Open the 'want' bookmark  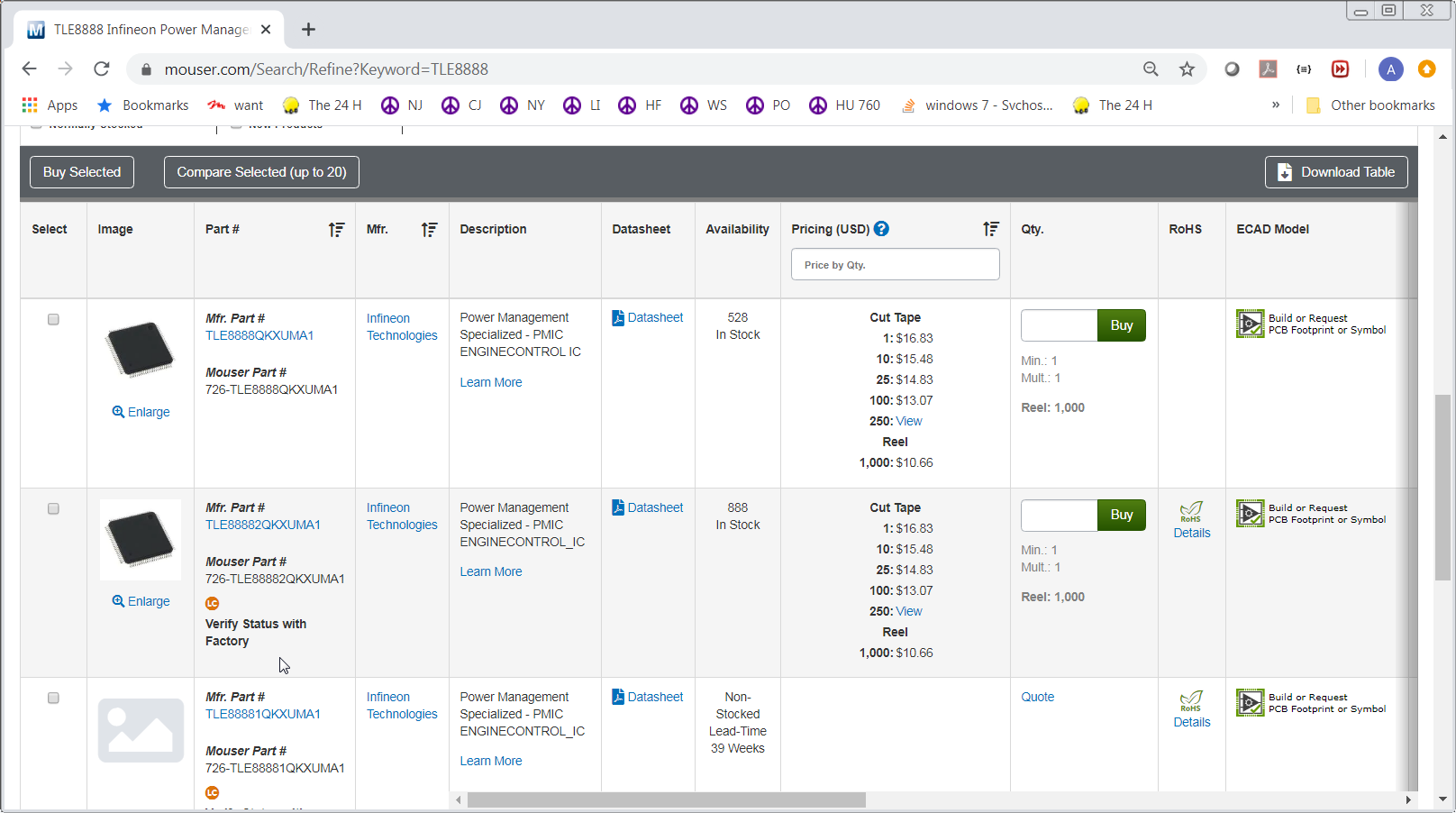point(235,105)
